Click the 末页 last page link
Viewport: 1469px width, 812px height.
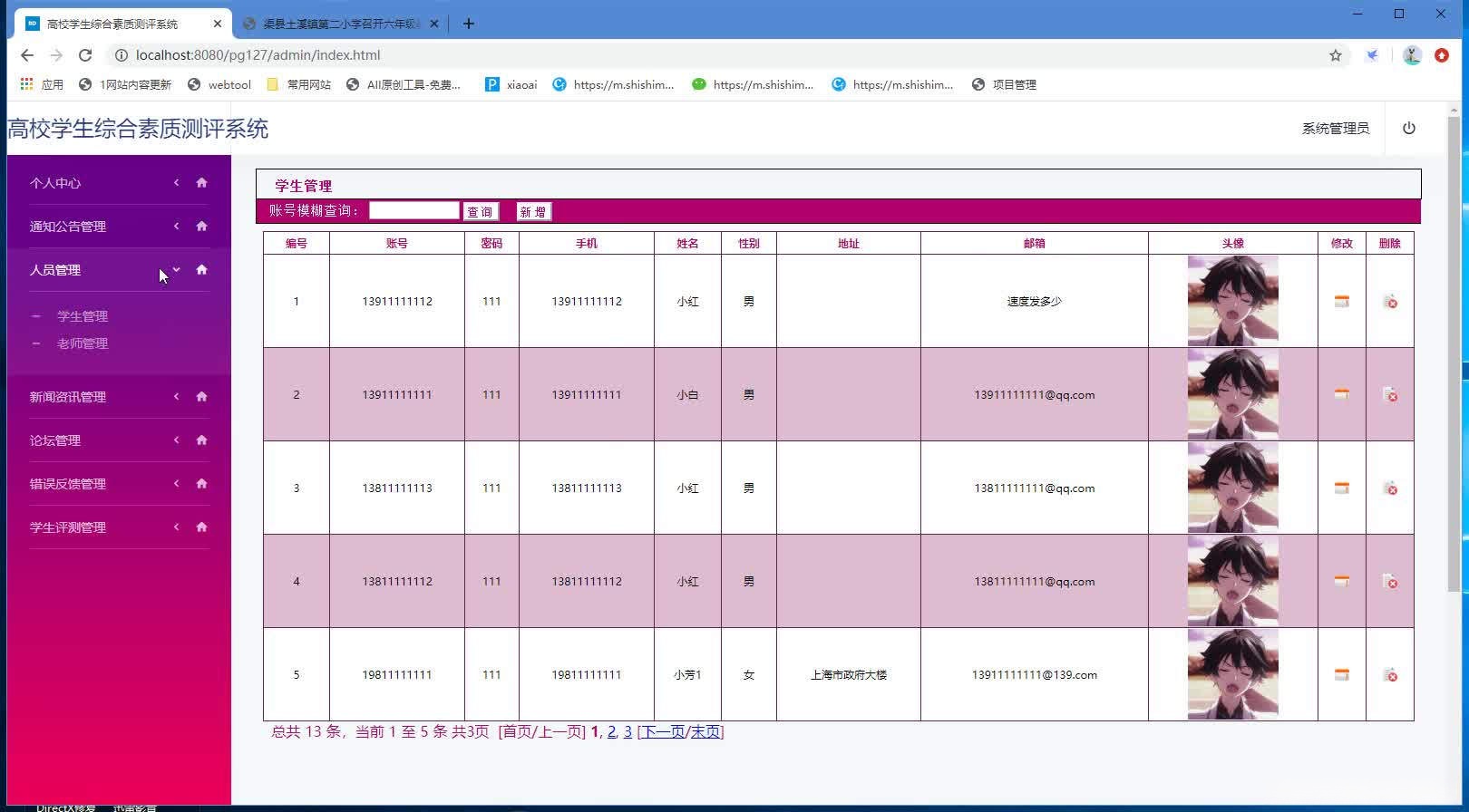pos(705,732)
